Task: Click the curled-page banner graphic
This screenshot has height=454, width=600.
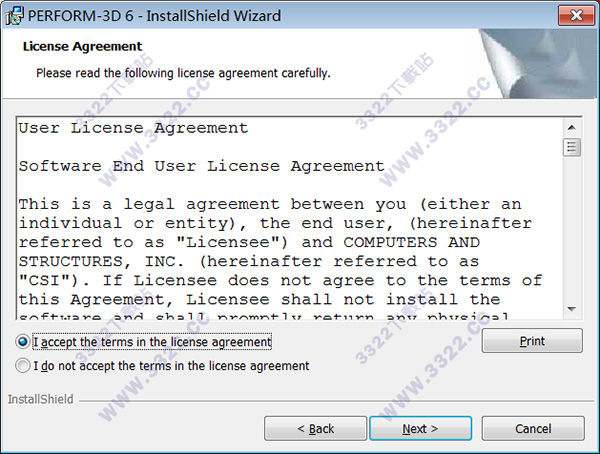Action: click(x=539, y=64)
